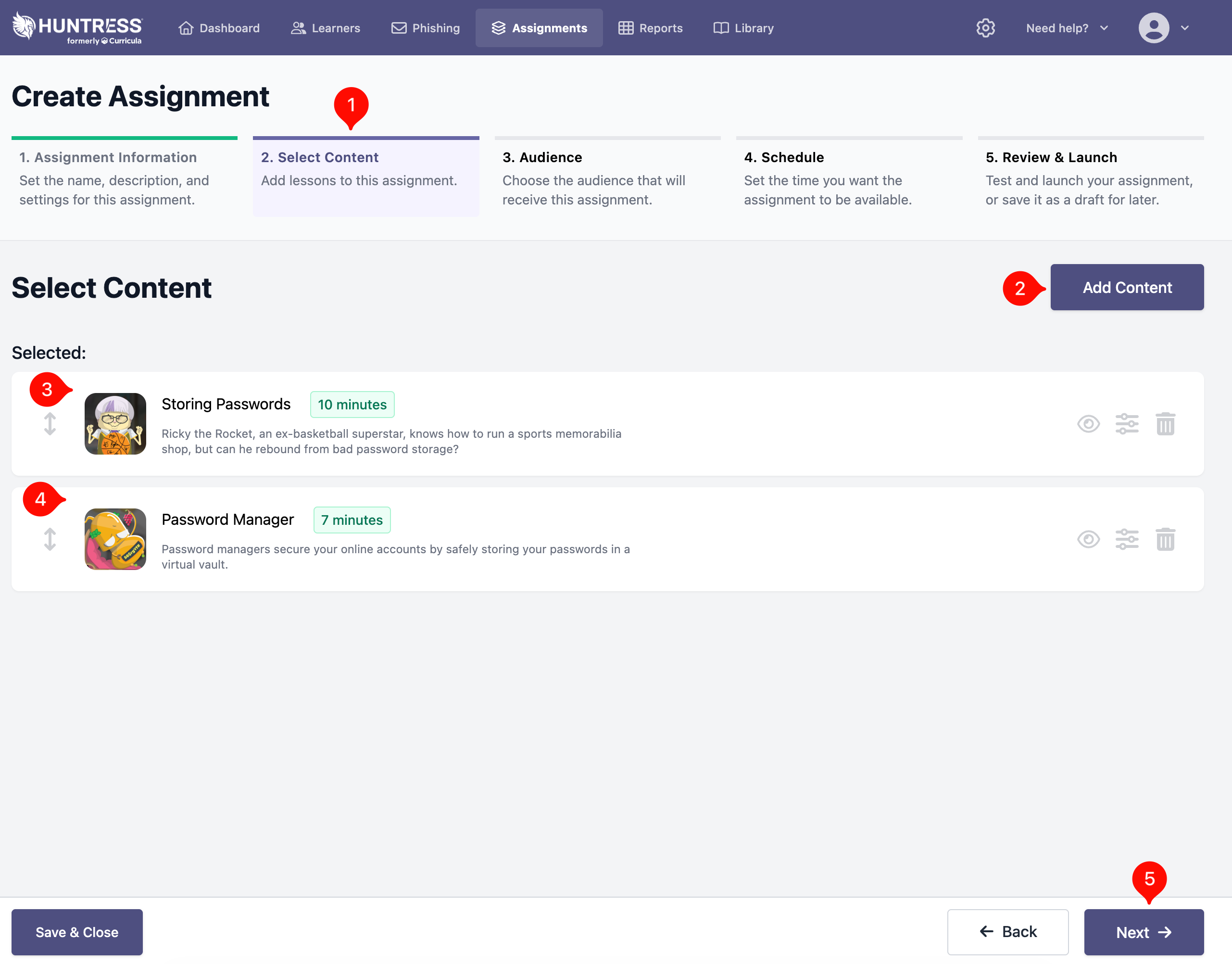Open settings sliders for Password Manager
Screen dimensions: 1232x964
[x=1127, y=540]
